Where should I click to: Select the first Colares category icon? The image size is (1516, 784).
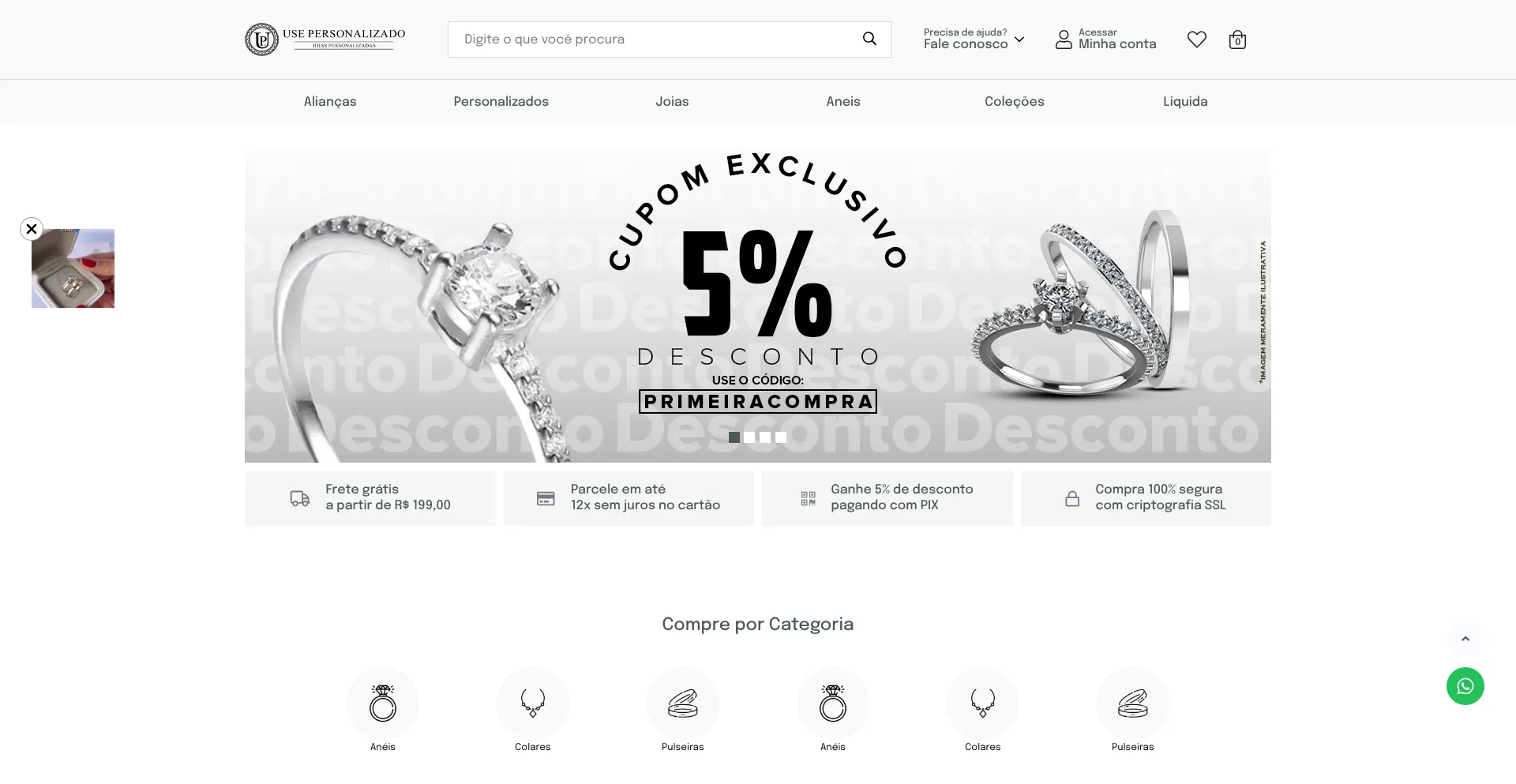click(533, 703)
